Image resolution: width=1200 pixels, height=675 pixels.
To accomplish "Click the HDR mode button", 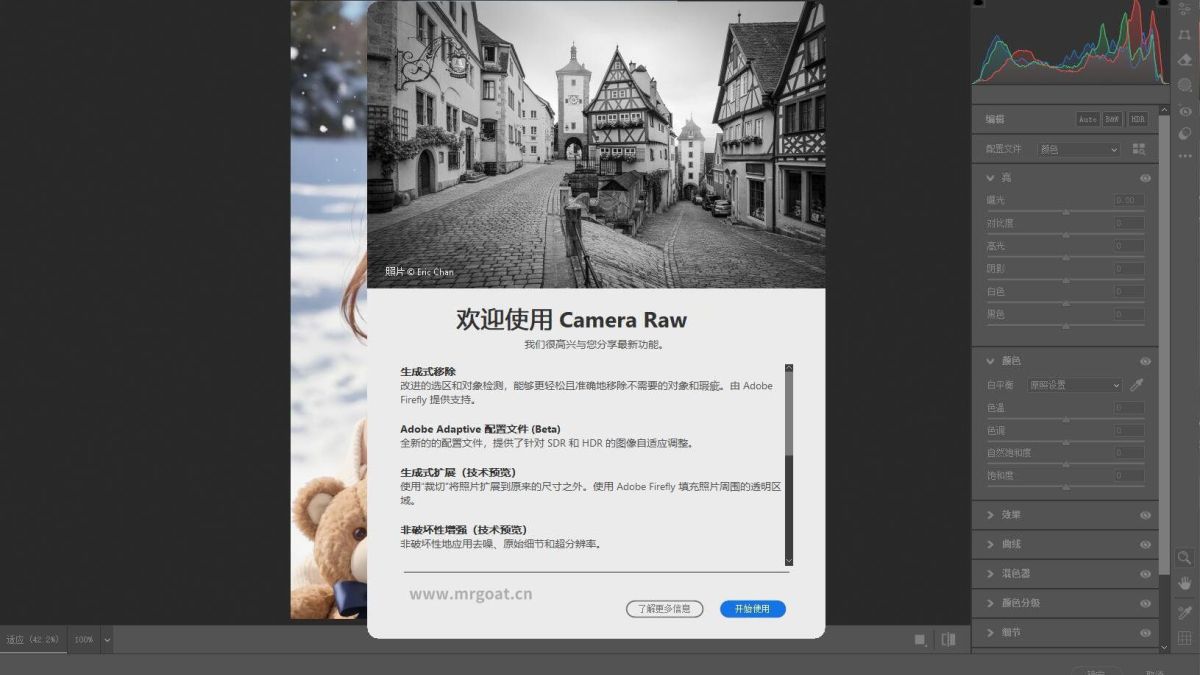I will pos(1137,119).
